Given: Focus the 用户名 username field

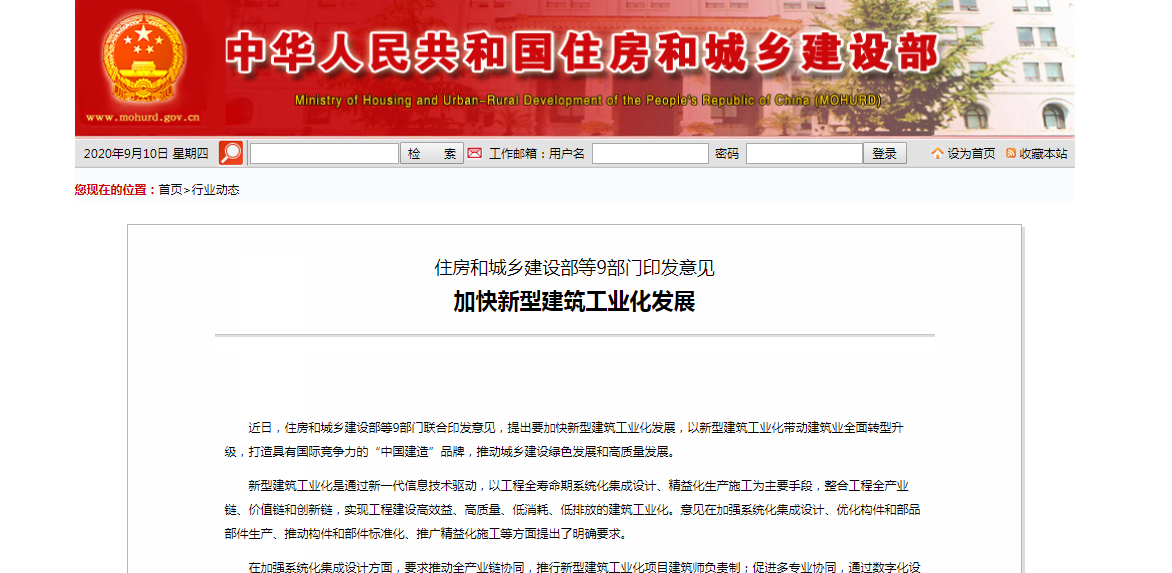Looking at the screenshot, I should tap(650, 154).
